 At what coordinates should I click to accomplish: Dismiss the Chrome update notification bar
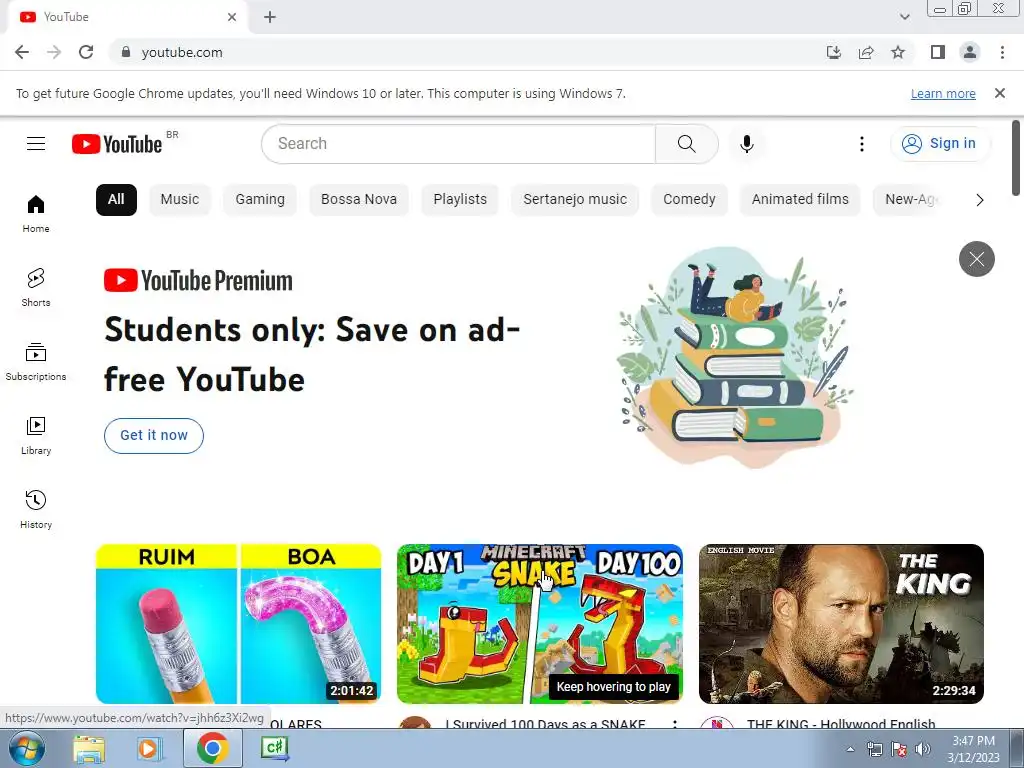click(999, 93)
